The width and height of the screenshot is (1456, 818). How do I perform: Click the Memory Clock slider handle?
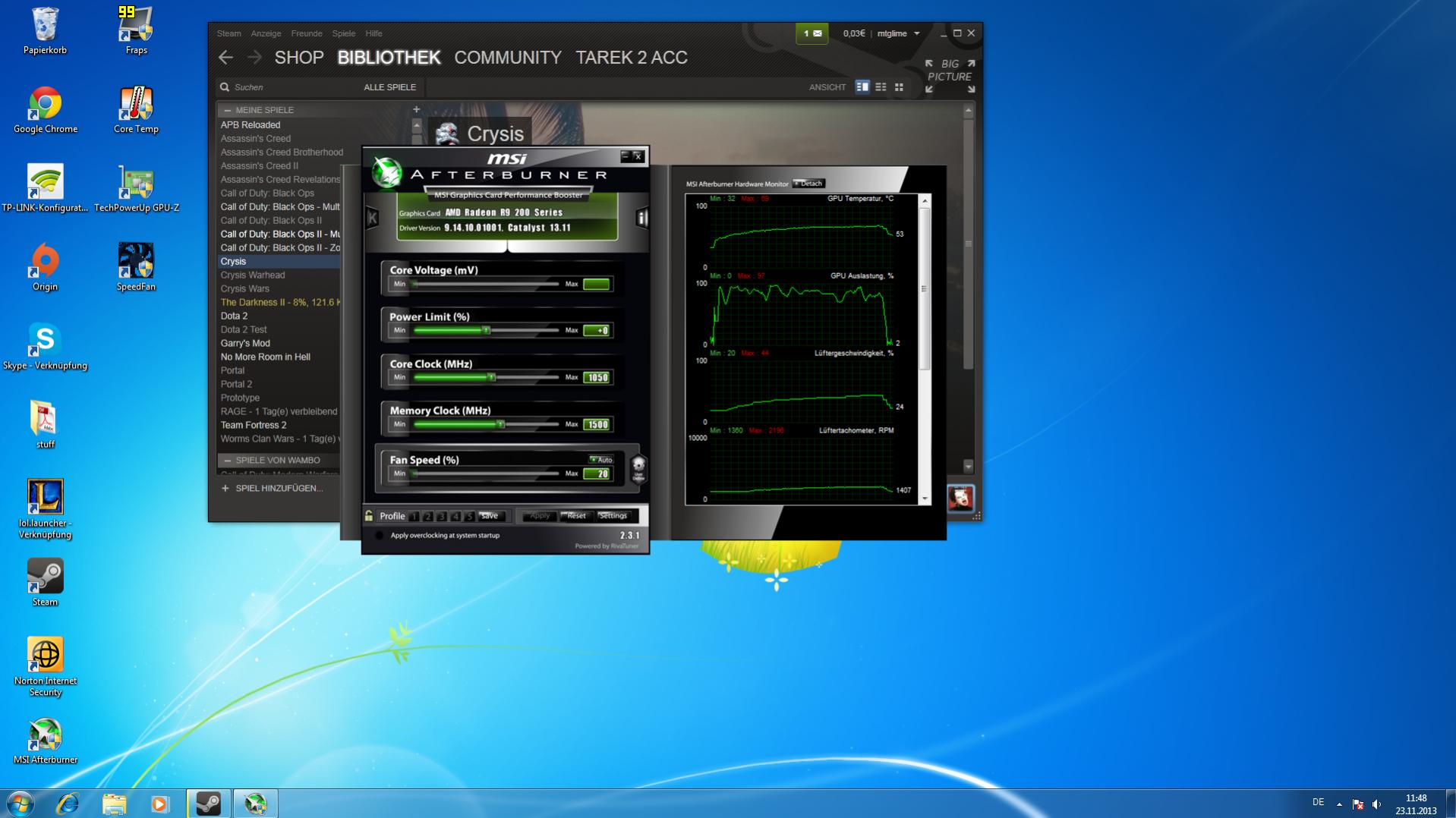(x=500, y=424)
